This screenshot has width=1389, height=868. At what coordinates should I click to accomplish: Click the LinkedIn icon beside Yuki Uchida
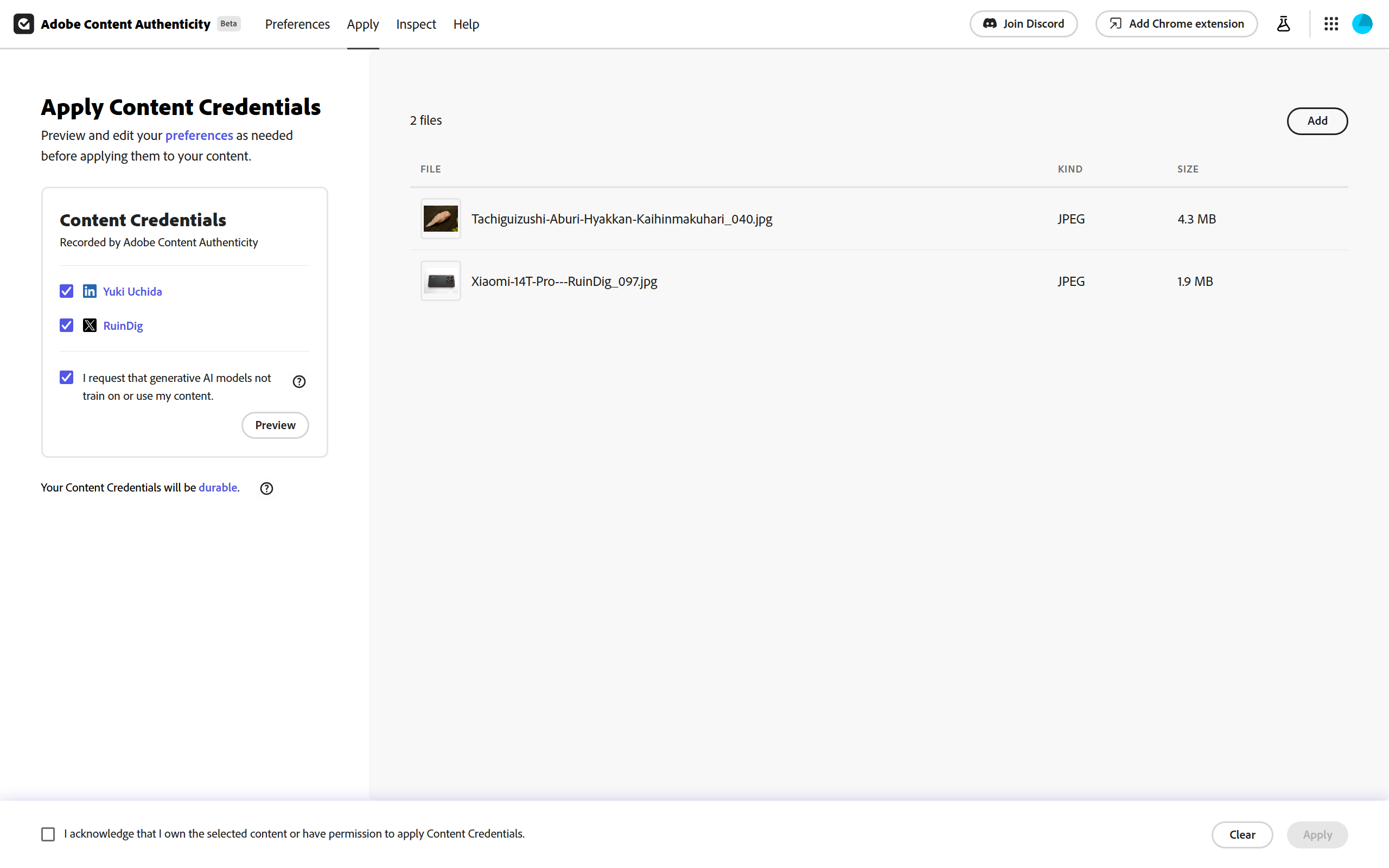point(90,291)
